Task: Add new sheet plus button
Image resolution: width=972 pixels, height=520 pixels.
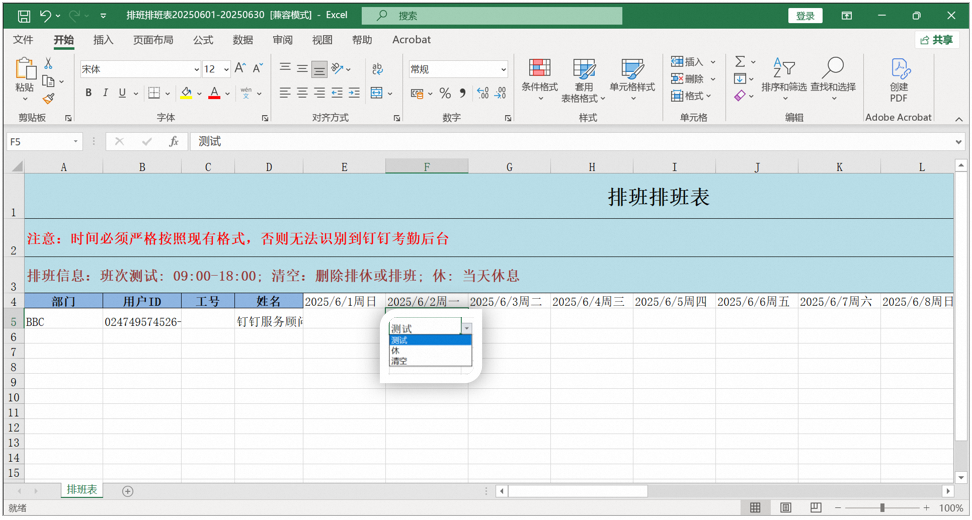Action: [x=128, y=491]
